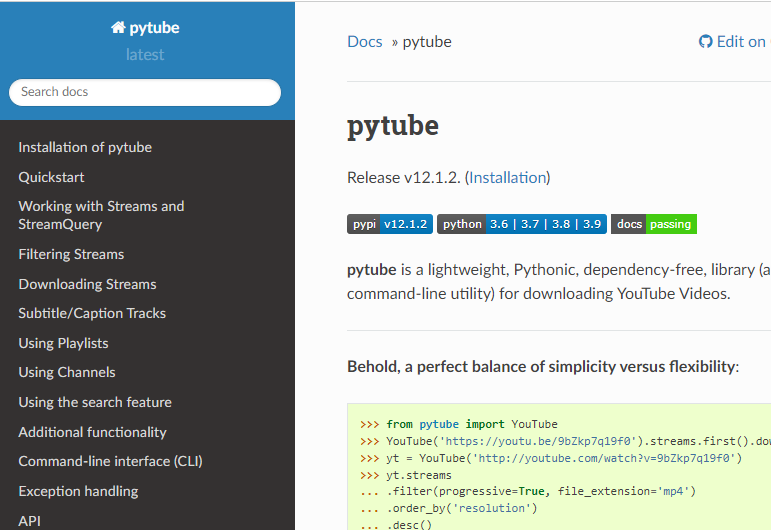The width and height of the screenshot is (771, 530).
Task: Focus the Search docs field
Action: pyautogui.click(x=145, y=92)
